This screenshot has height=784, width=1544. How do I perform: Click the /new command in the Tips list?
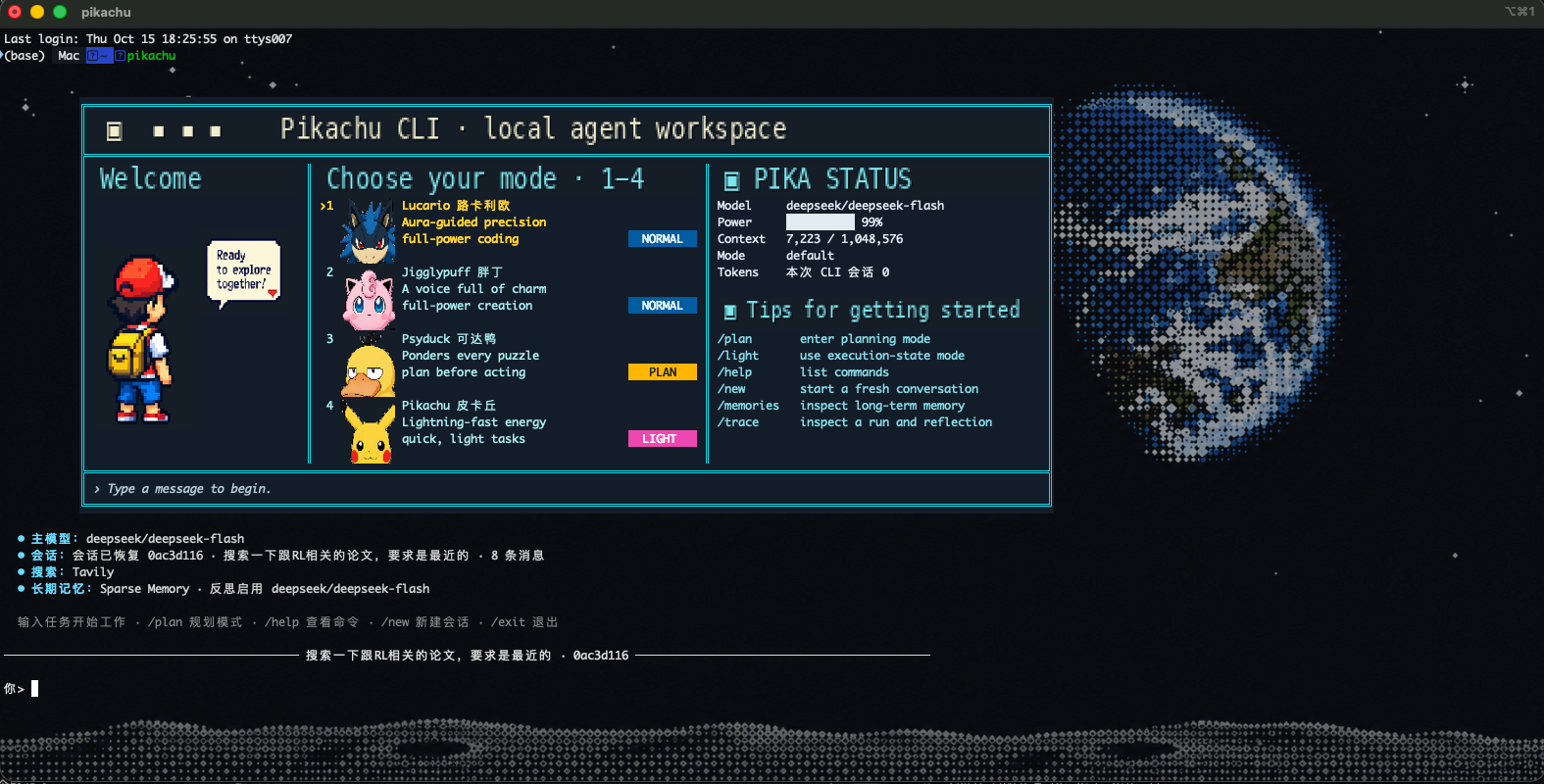[731, 389]
